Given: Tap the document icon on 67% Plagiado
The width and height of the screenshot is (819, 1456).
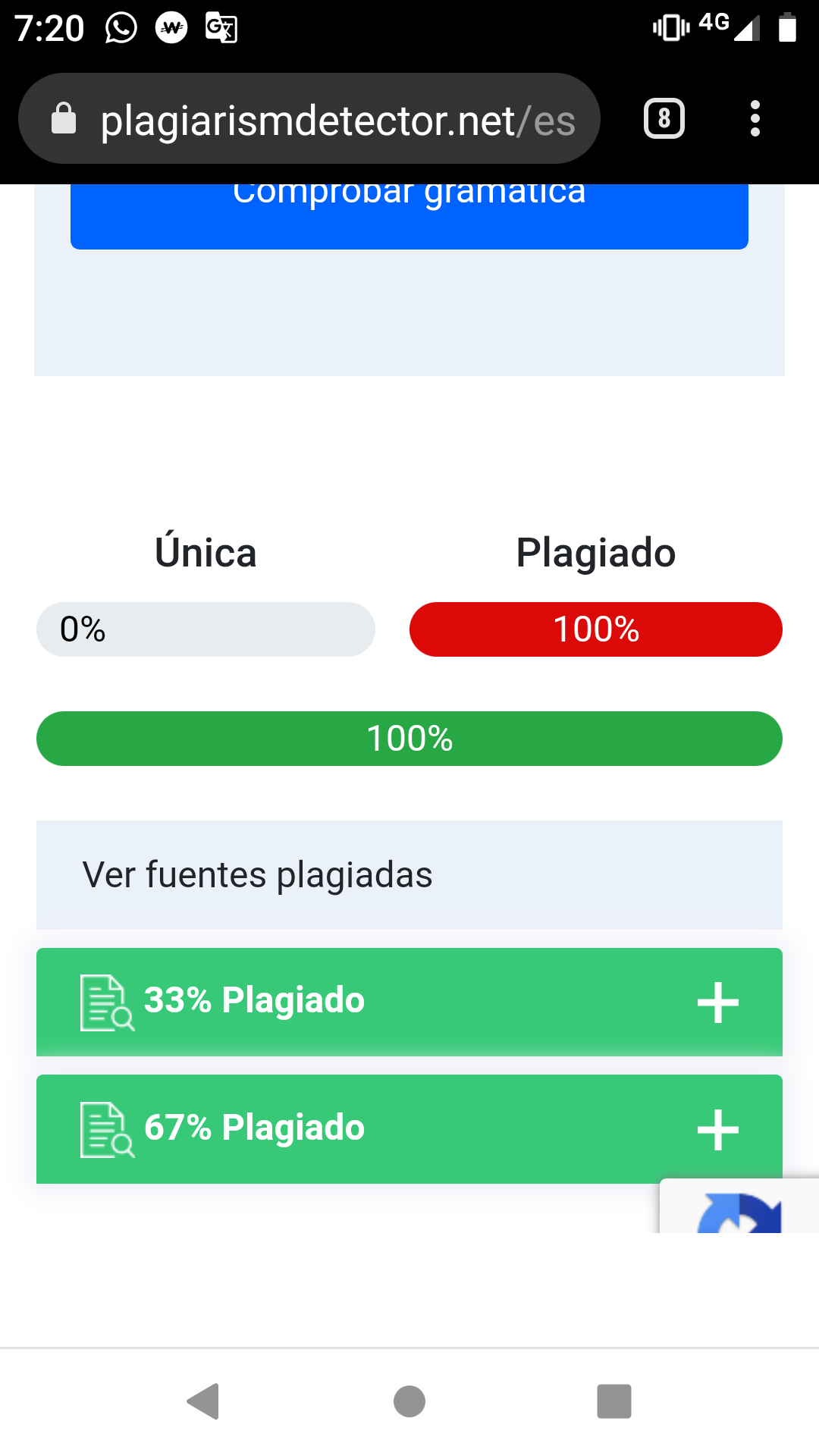Looking at the screenshot, I should [107, 1130].
